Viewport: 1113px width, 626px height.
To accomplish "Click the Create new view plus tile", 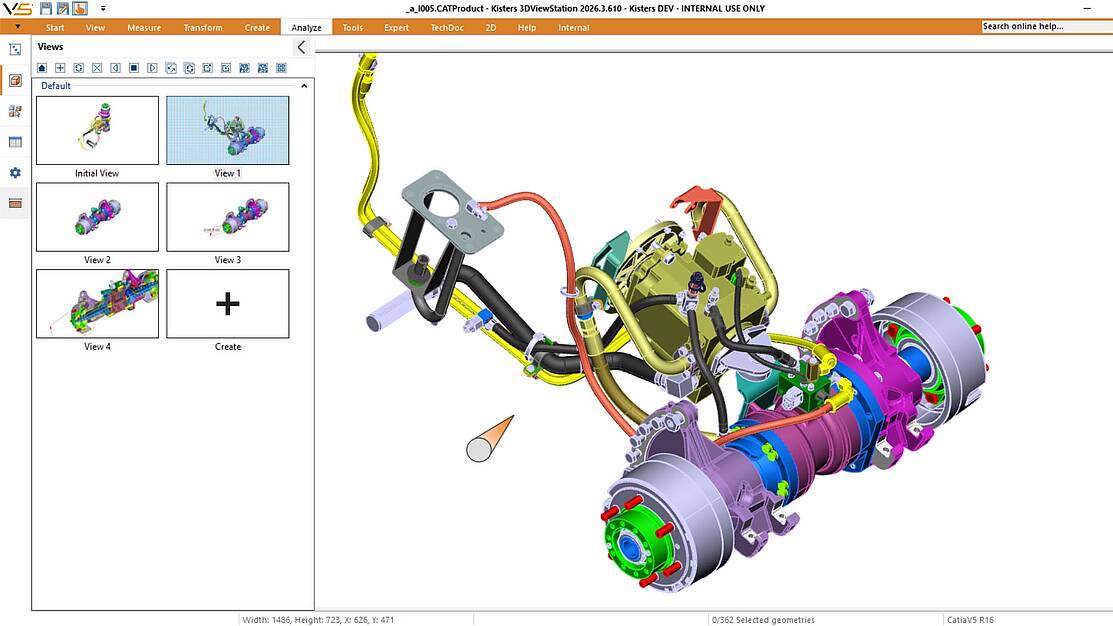I will click(x=228, y=304).
